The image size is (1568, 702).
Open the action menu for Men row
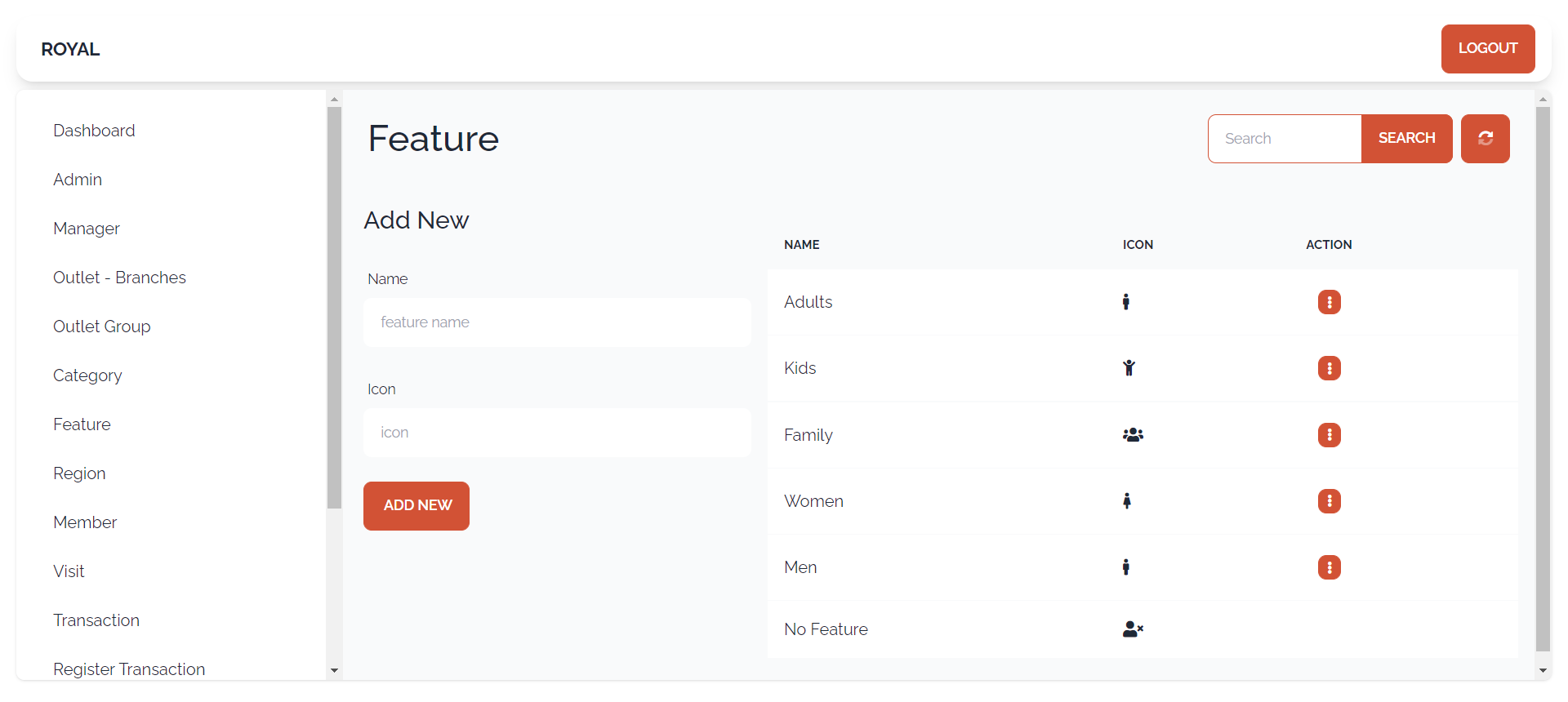coord(1329,567)
